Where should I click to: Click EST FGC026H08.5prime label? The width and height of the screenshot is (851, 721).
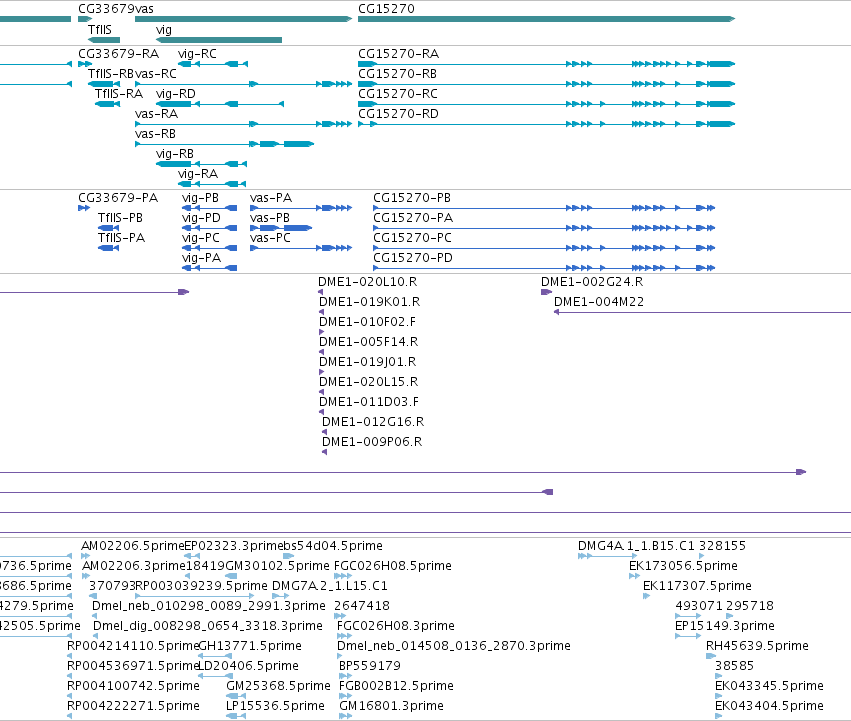[393, 566]
